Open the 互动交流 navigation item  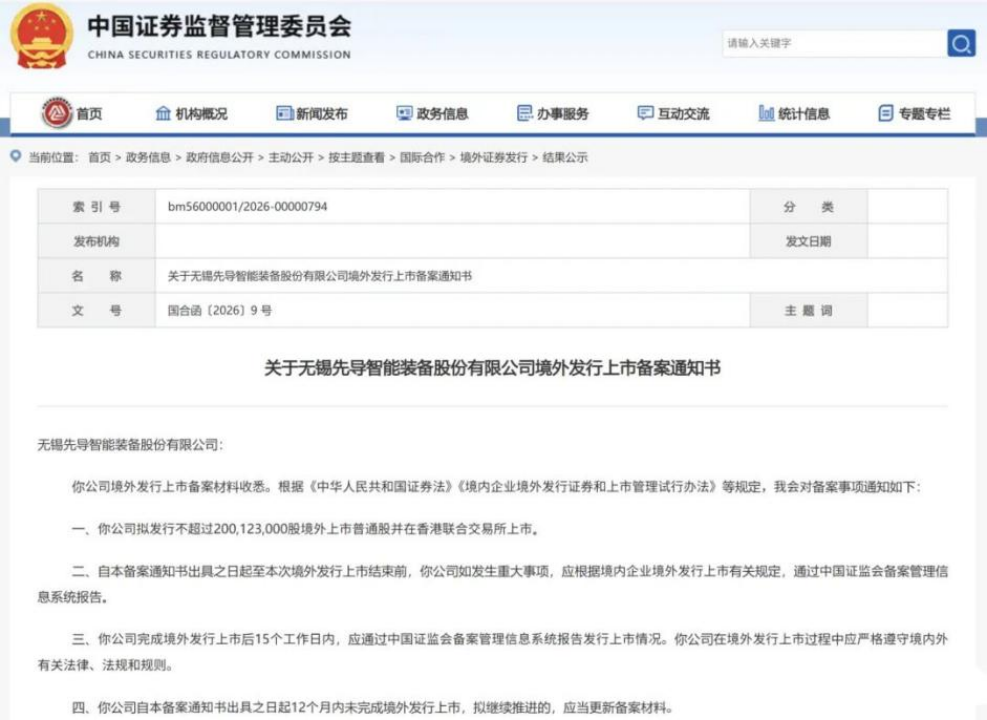(x=684, y=114)
